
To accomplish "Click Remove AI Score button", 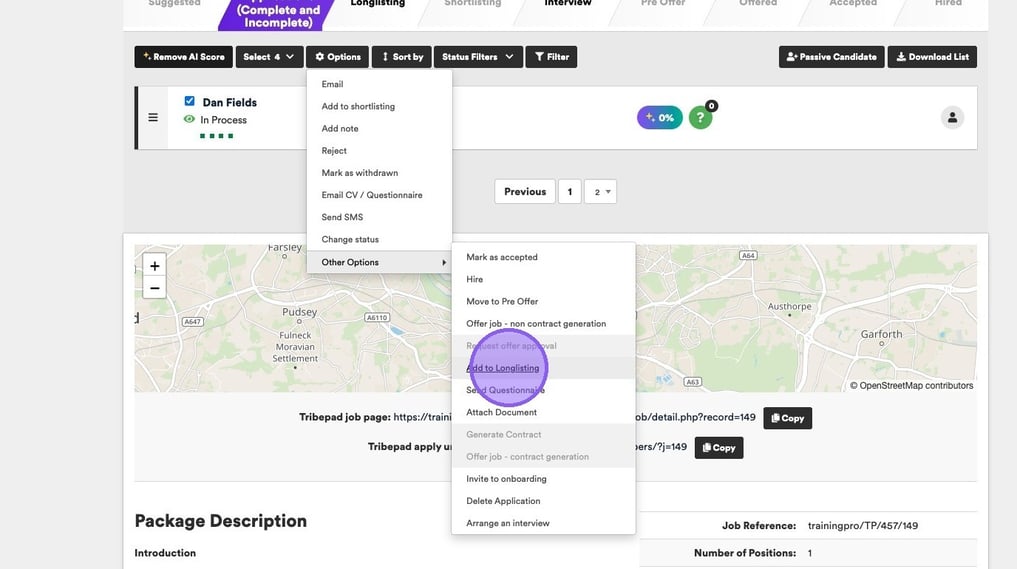I will 183,57.
